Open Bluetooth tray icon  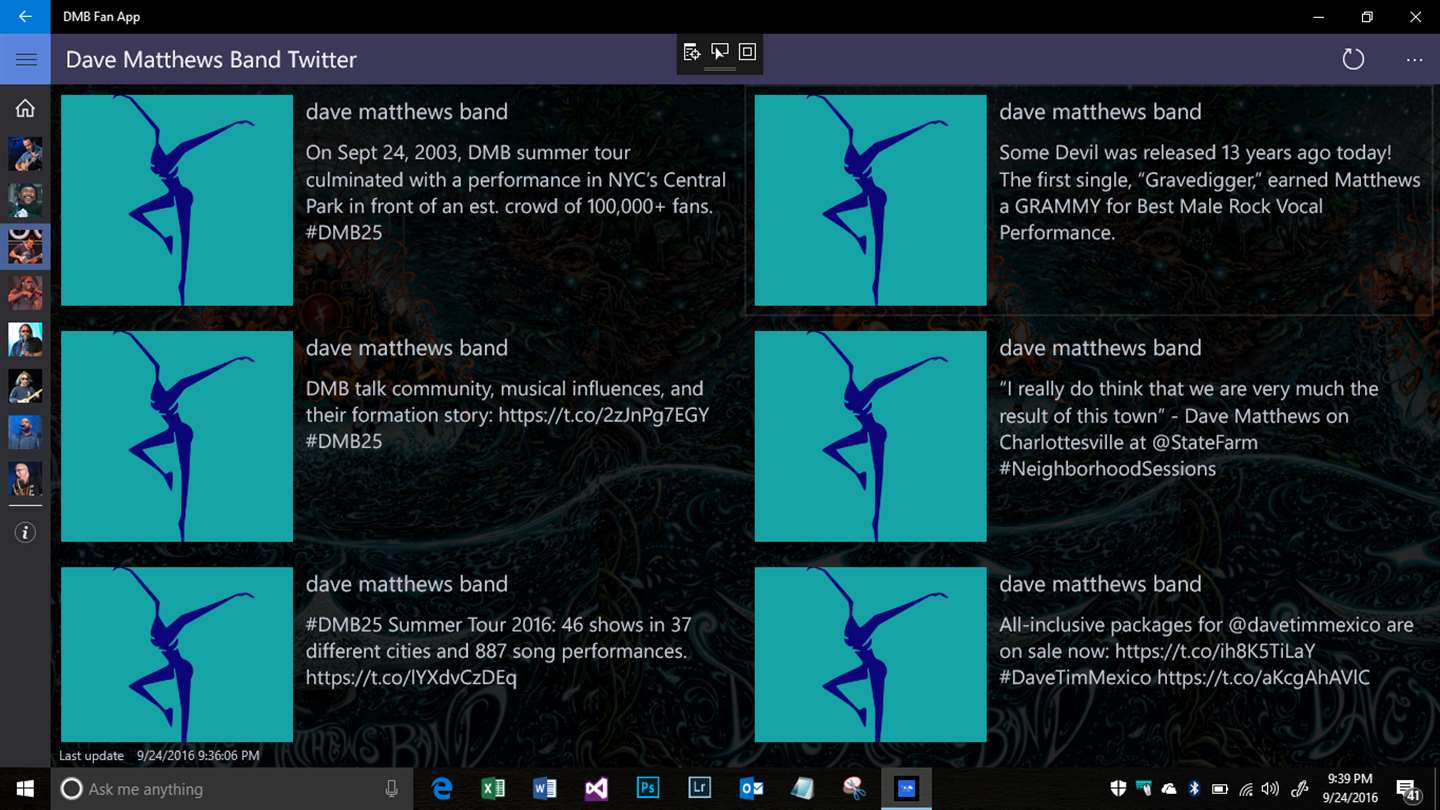click(x=1193, y=789)
